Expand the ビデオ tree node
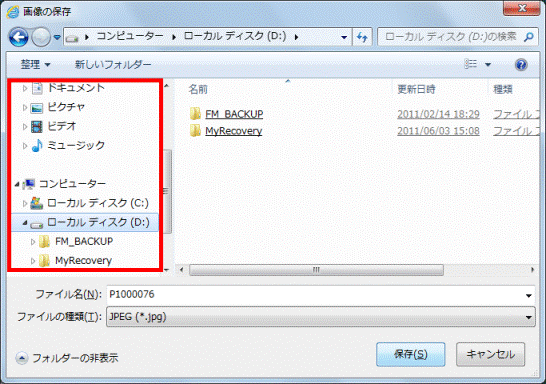Screen dimensions: 546x384 point(25,127)
